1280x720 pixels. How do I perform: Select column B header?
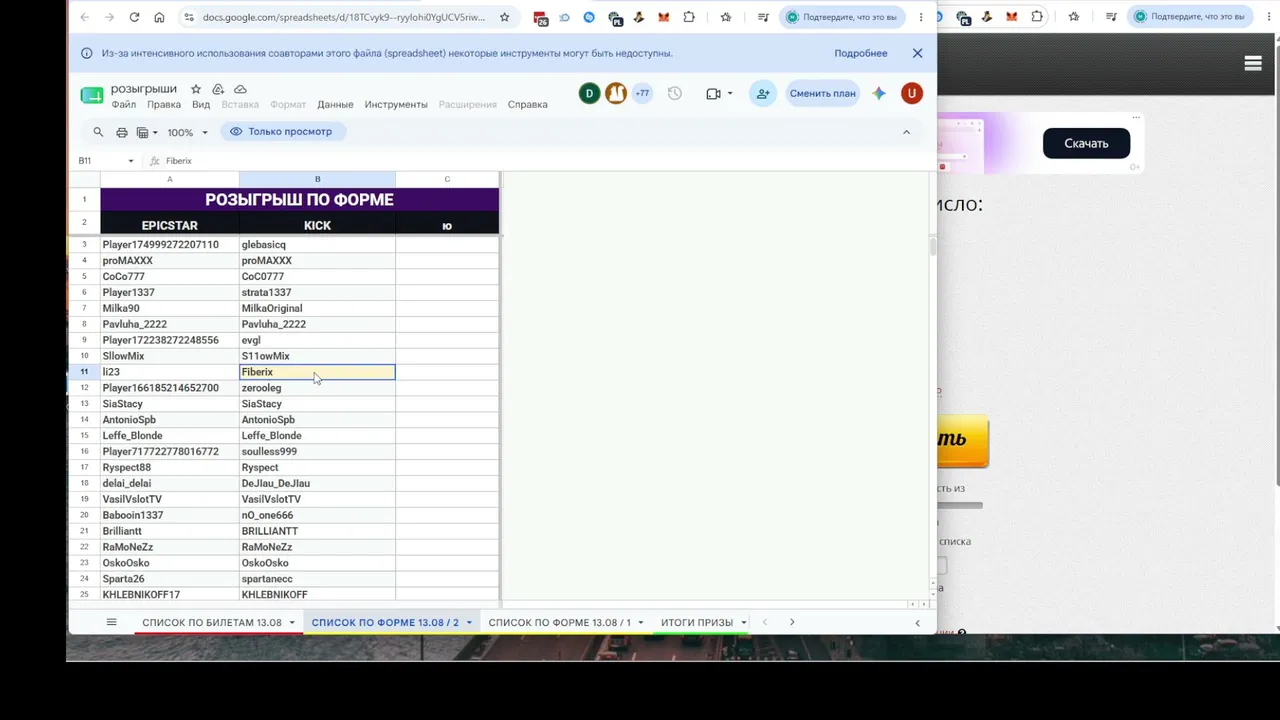pos(317,179)
